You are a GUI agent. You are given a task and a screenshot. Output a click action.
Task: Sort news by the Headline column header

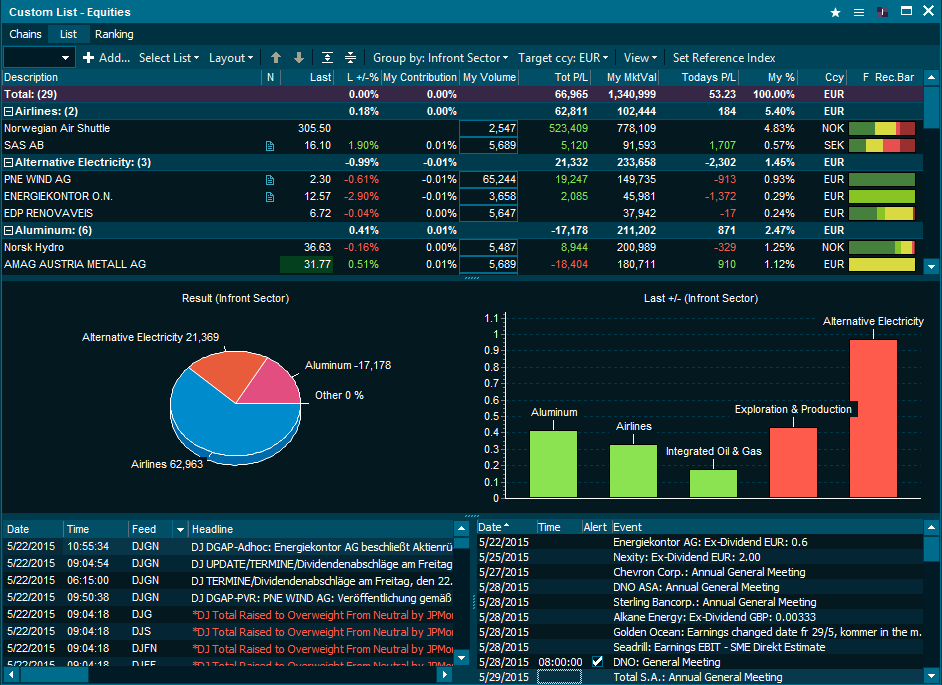321,529
